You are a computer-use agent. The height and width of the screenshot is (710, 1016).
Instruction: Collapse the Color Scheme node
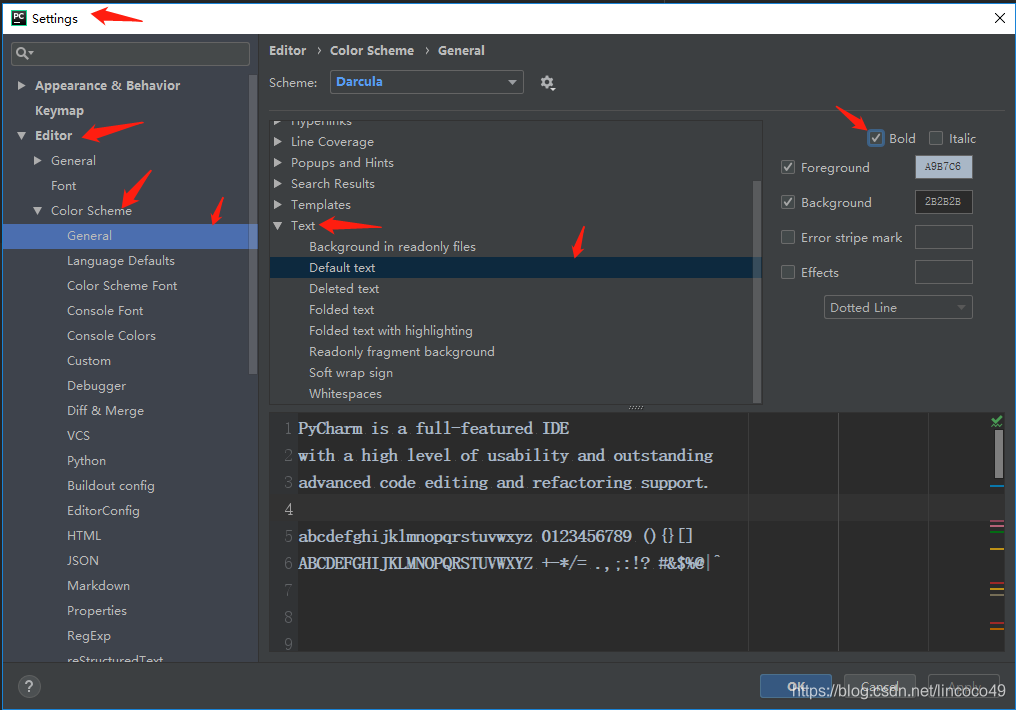tap(38, 211)
